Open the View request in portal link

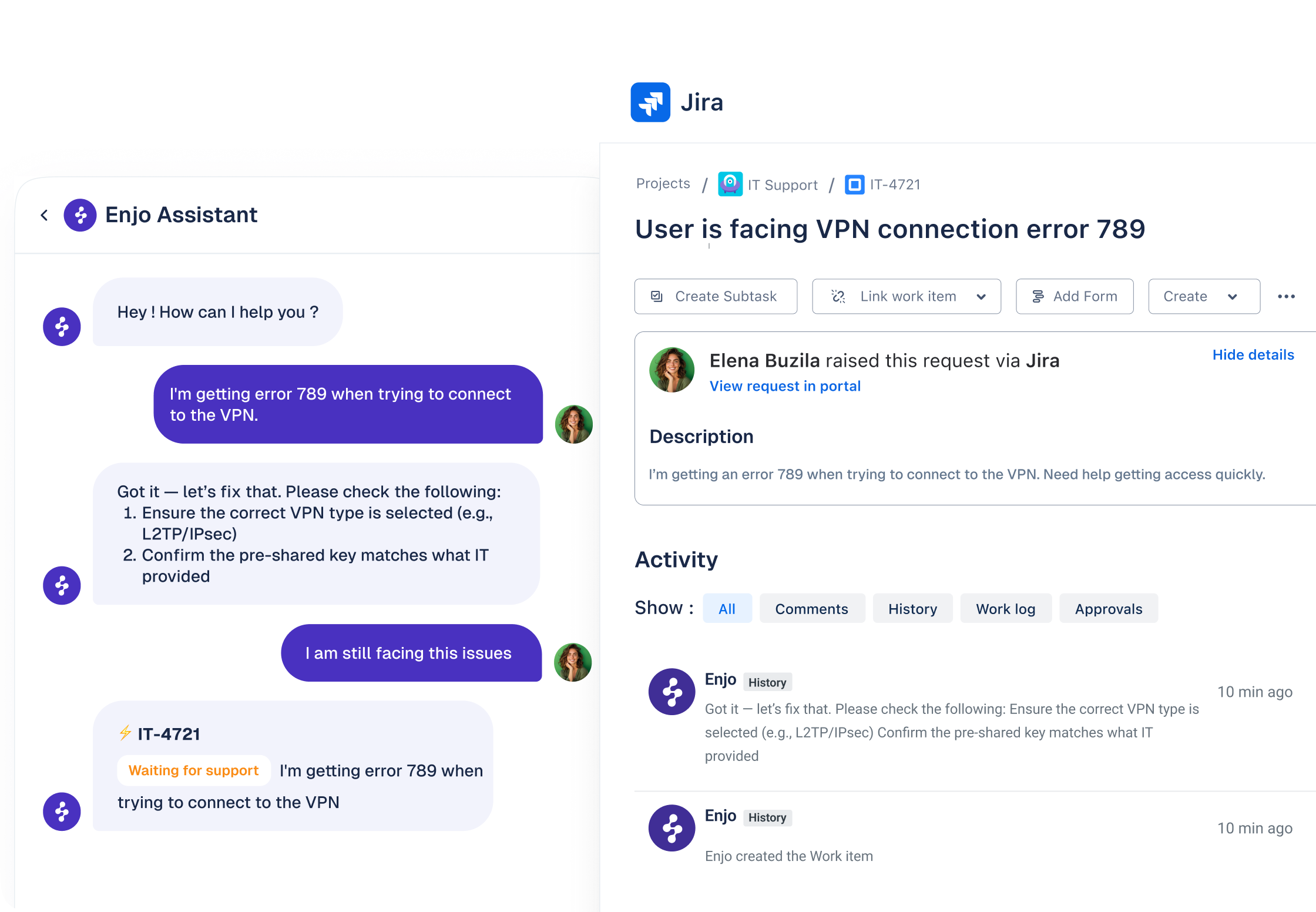[784, 386]
